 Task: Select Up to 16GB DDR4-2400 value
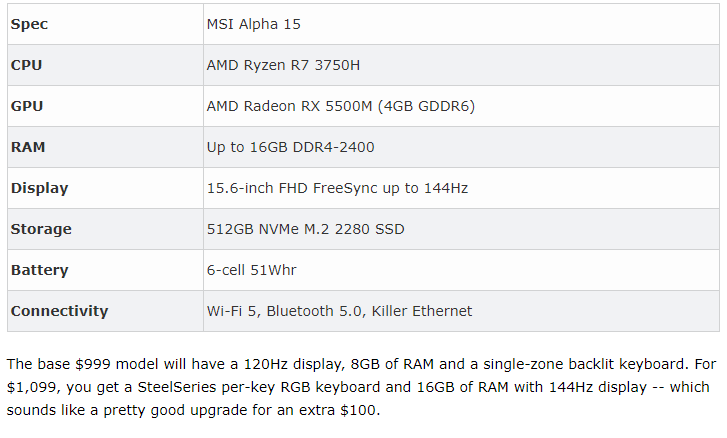[291, 147]
